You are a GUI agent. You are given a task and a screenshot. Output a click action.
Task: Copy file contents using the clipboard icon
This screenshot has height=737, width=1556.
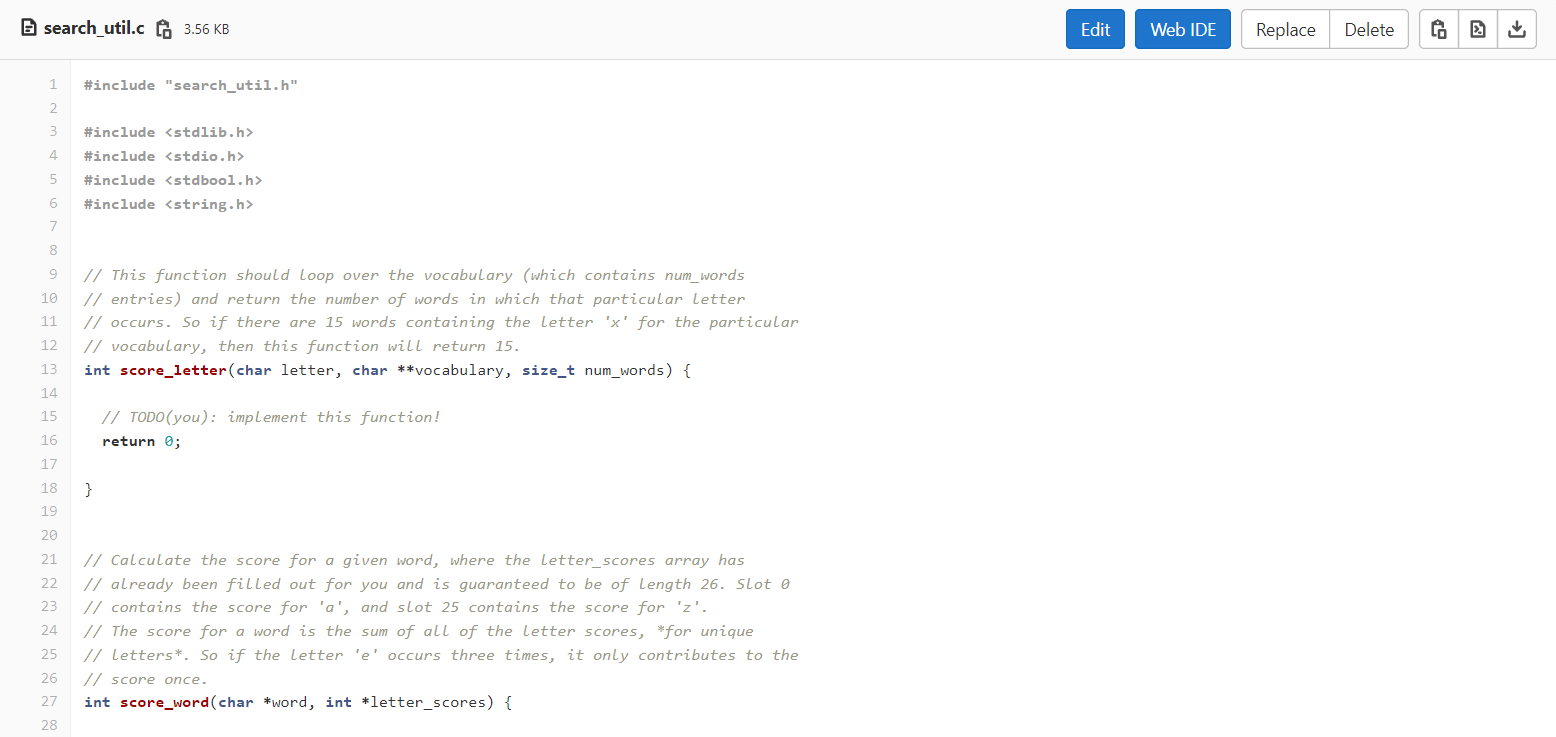1438,29
